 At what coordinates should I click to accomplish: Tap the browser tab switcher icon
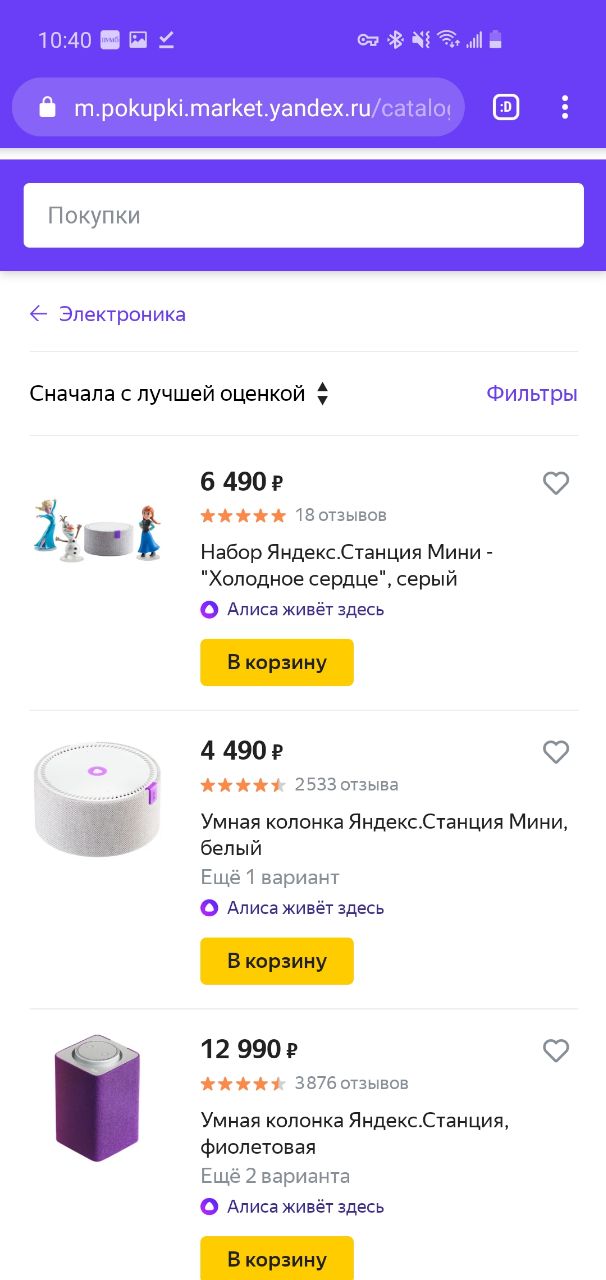506,107
